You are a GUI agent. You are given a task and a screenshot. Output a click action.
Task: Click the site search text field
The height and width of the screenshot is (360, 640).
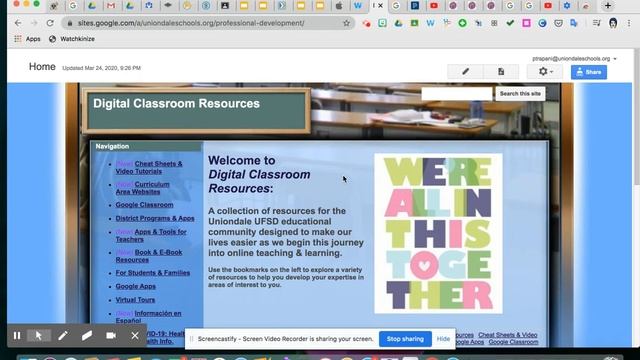coord(457,94)
